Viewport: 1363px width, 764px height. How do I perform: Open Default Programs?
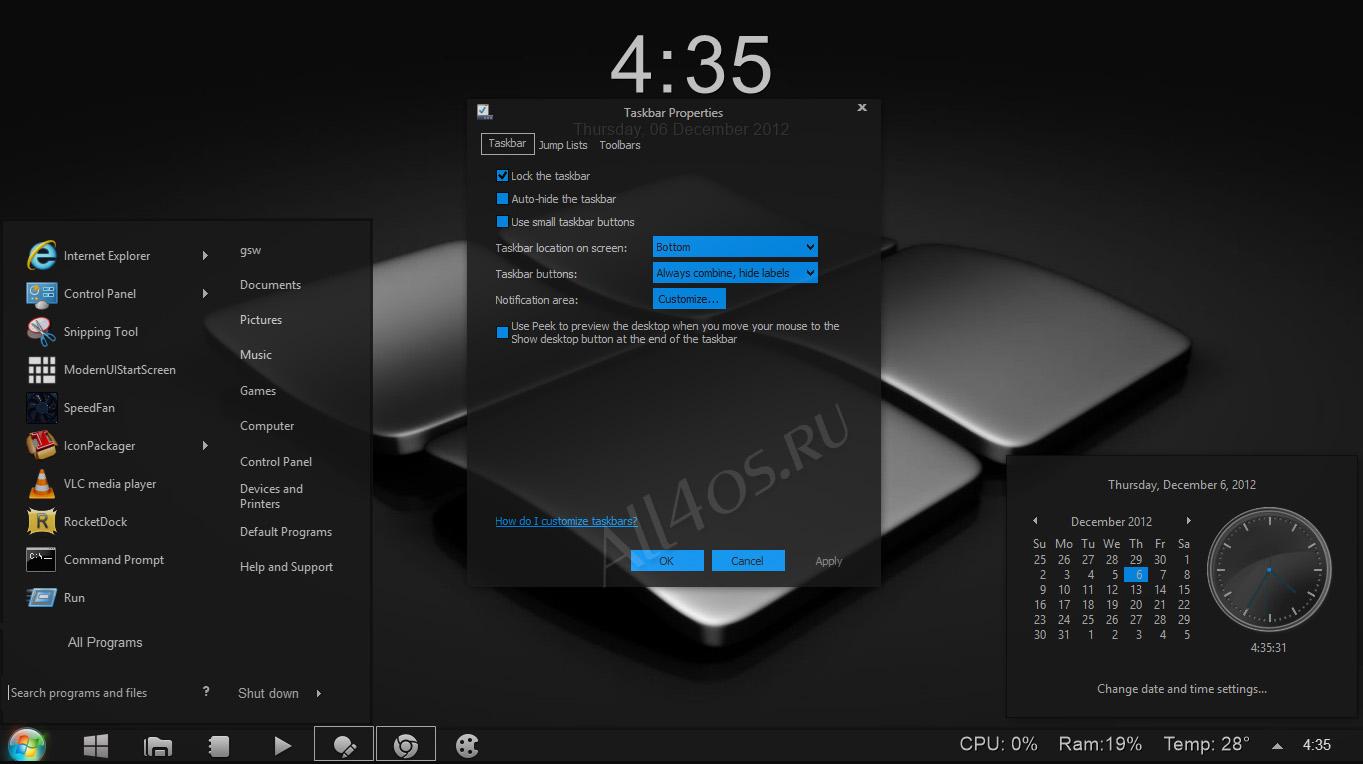point(286,532)
